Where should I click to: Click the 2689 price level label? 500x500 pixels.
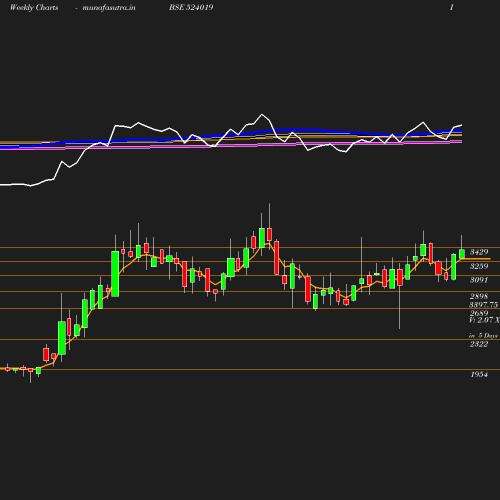pos(479,313)
